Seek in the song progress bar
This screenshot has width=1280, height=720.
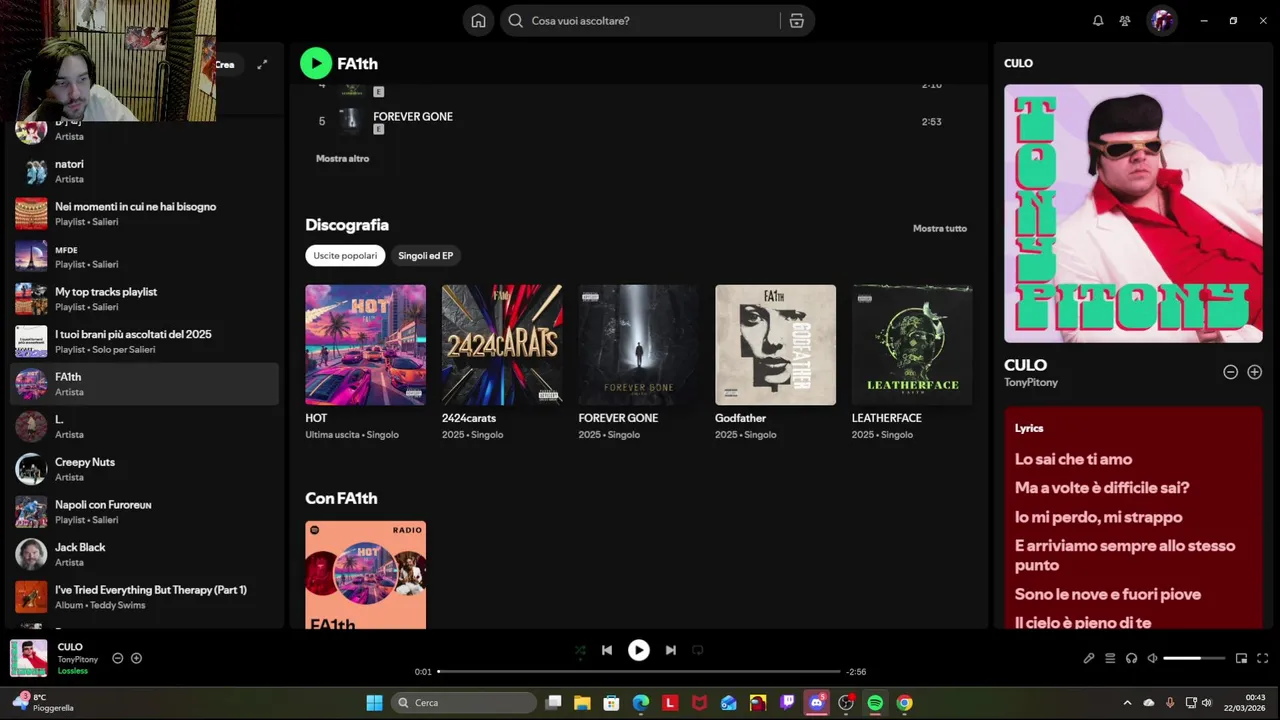point(639,671)
